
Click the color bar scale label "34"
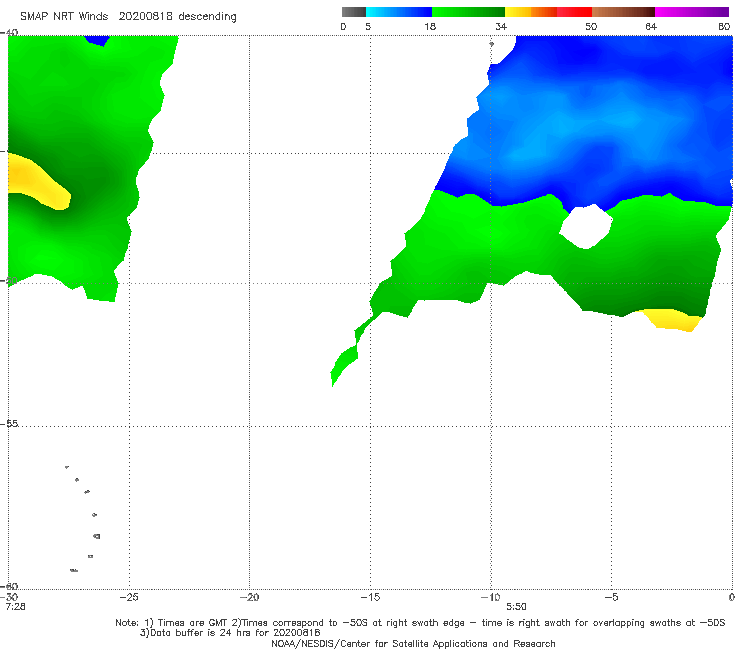click(501, 26)
